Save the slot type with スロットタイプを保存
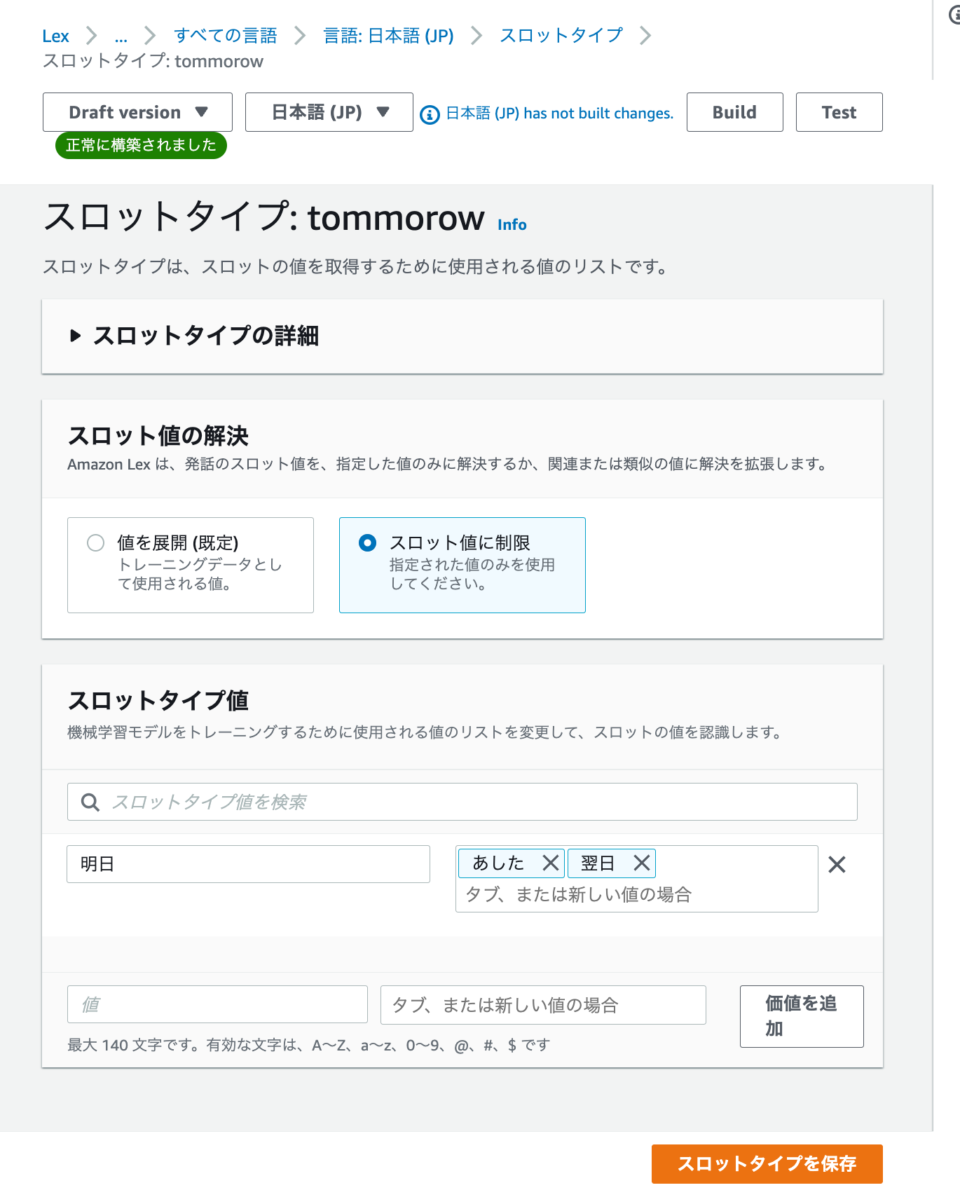 coord(766,1163)
